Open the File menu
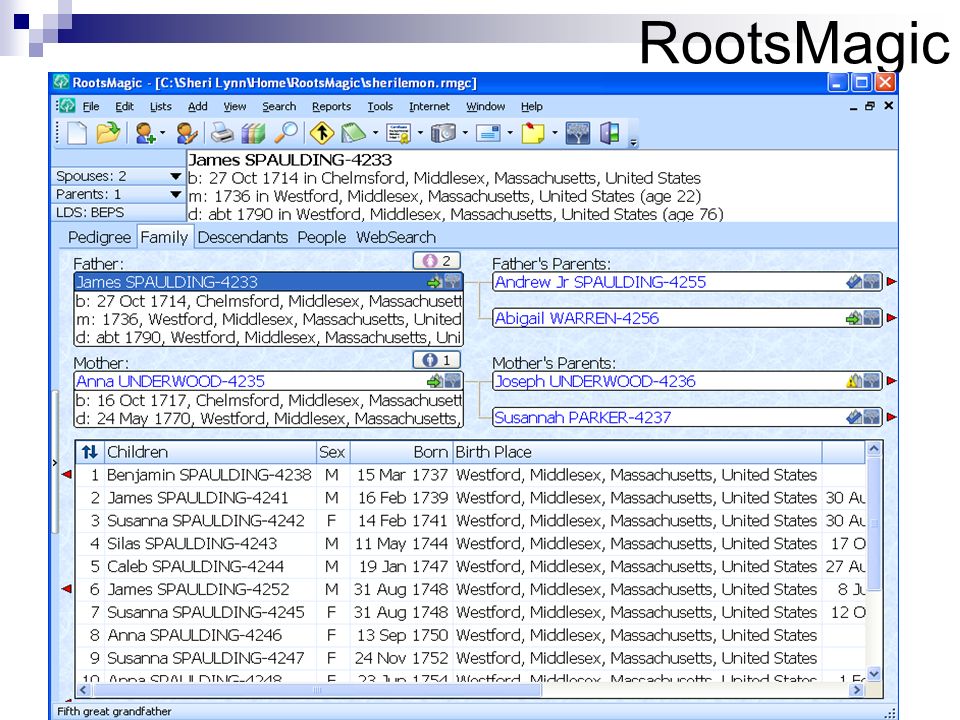Viewport: 960px width, 720px height. 91,107
